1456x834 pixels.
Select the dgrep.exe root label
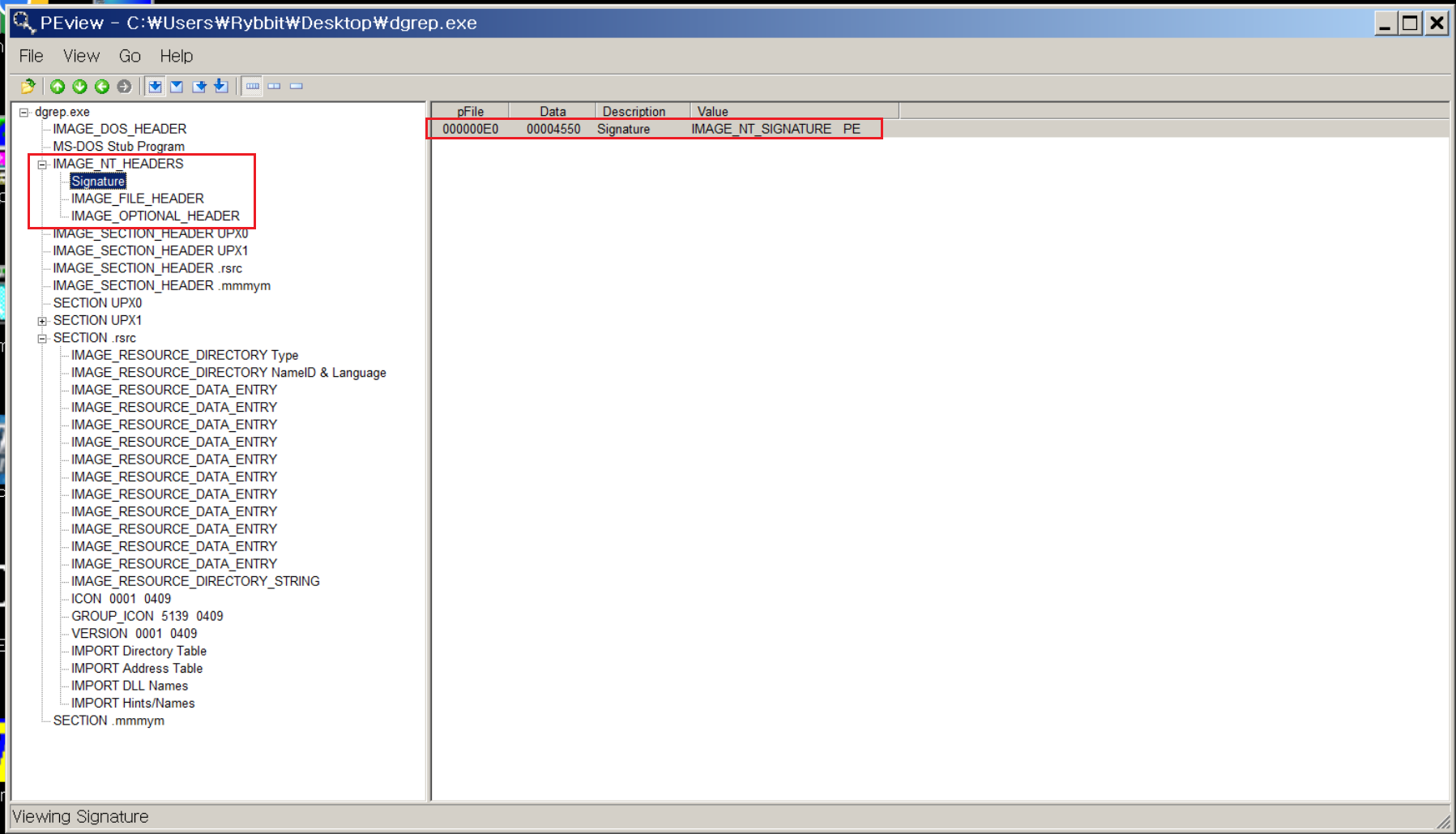[x=62, y=112]
